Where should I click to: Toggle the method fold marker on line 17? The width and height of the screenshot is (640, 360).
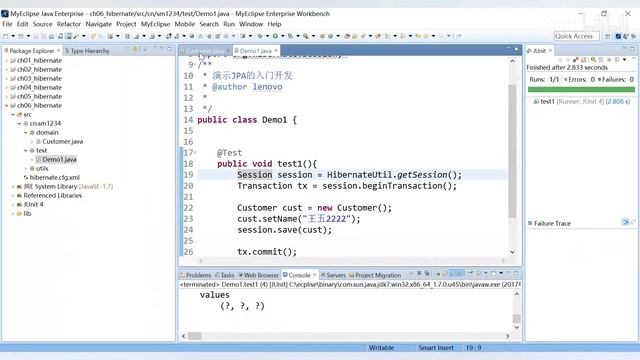tap(195, 153)
